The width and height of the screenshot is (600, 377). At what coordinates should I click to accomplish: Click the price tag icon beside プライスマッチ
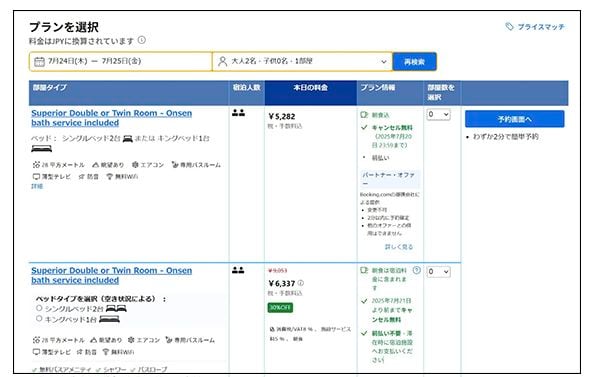click(x=509, y=26)
